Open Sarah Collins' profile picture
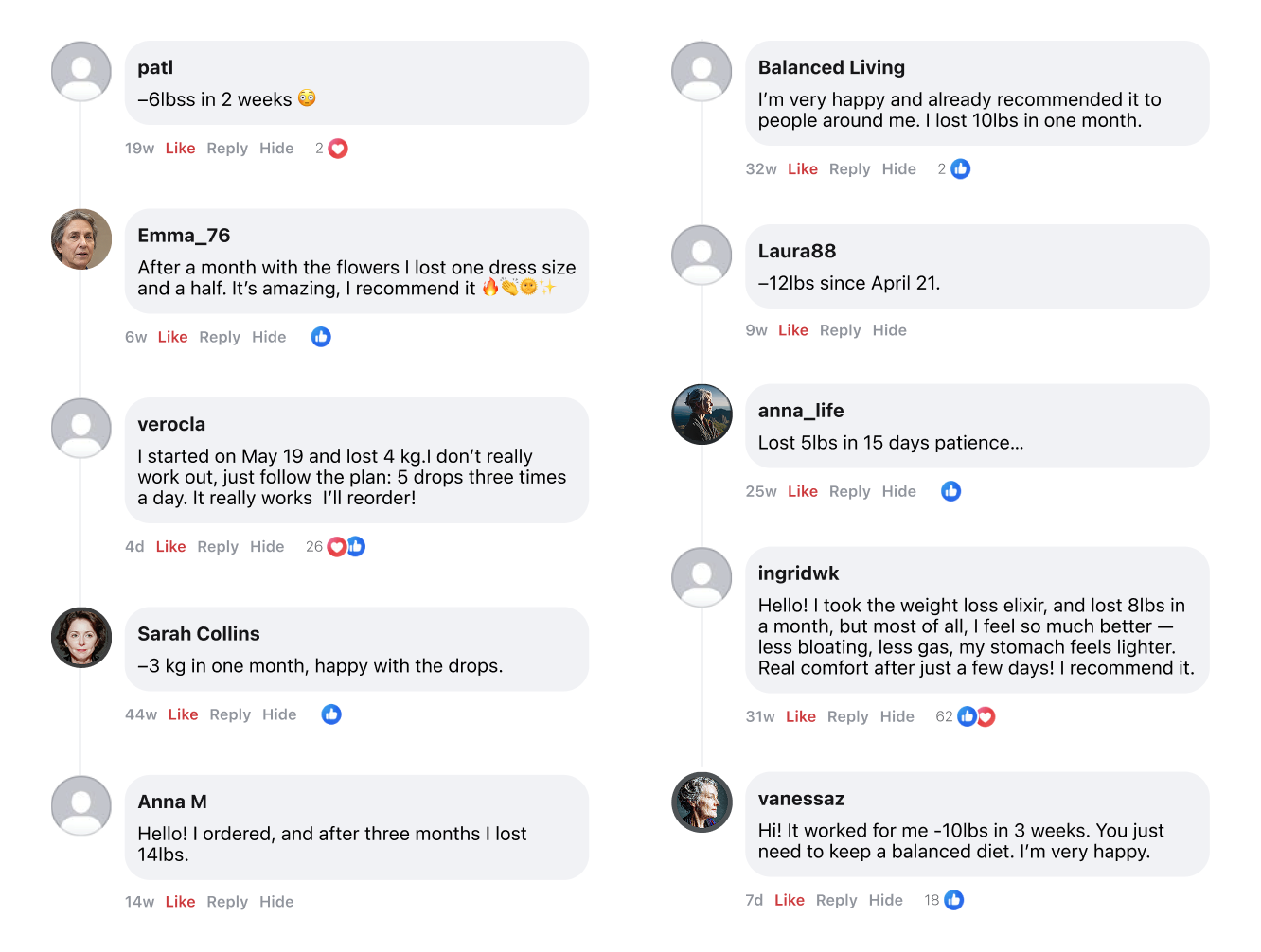1261x952 pixels. coord(81,637)
